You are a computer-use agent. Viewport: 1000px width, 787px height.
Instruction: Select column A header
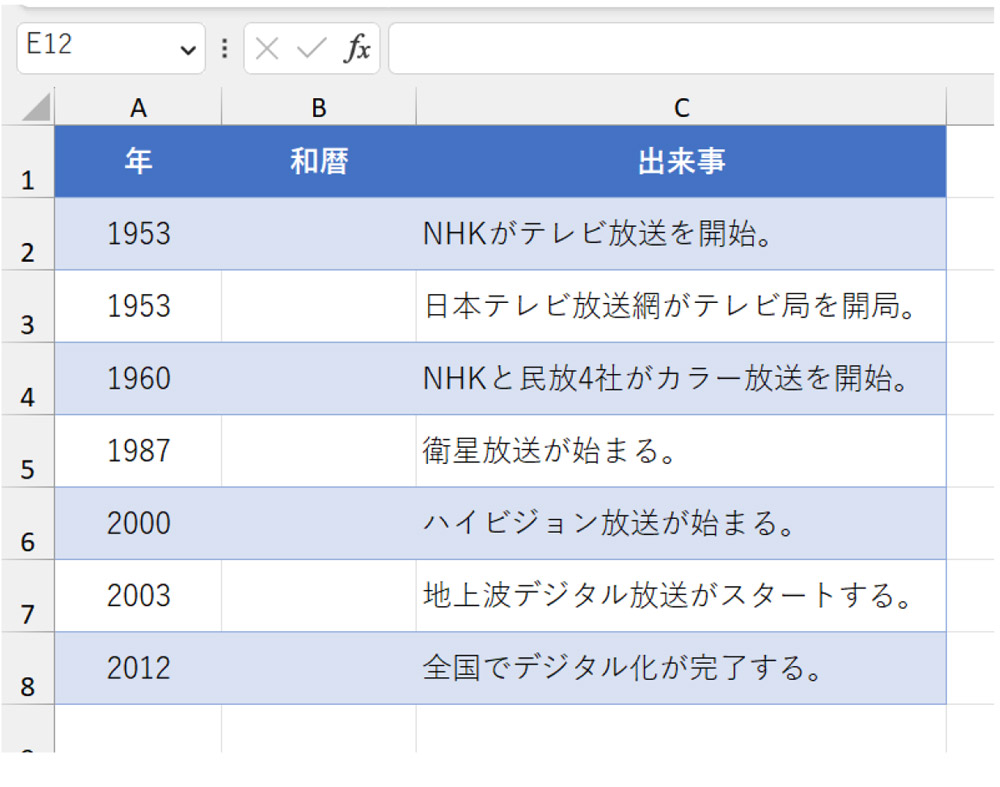[138, 107]
